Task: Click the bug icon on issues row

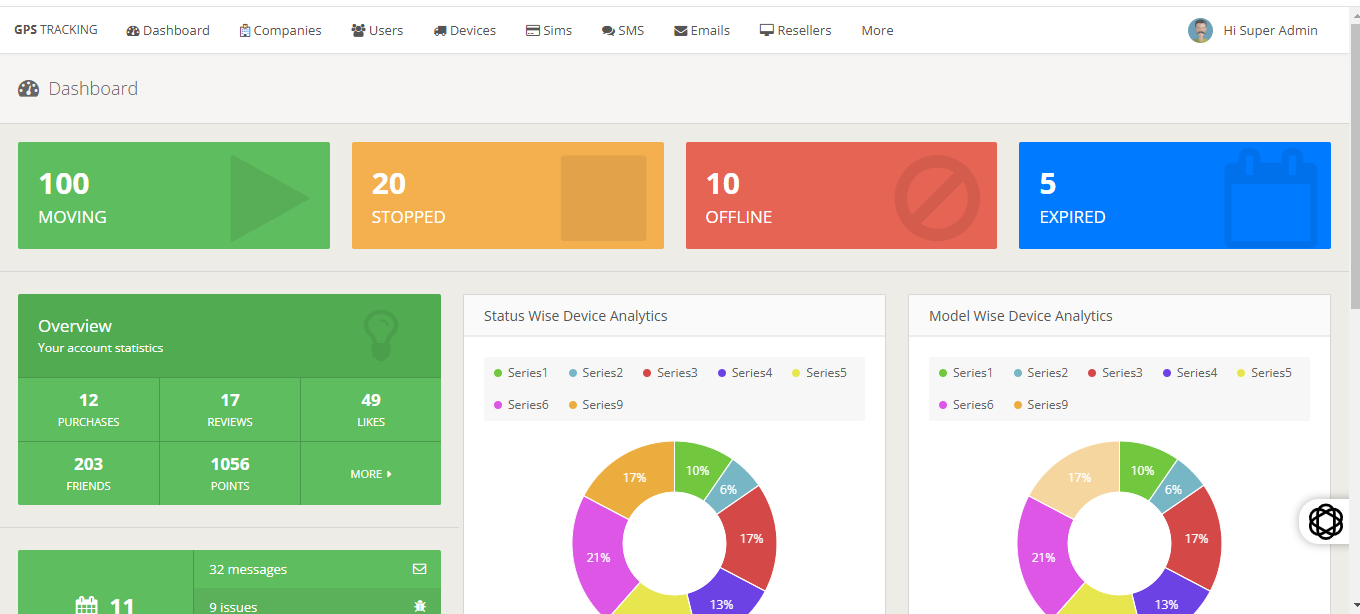Action: [420, 606]
